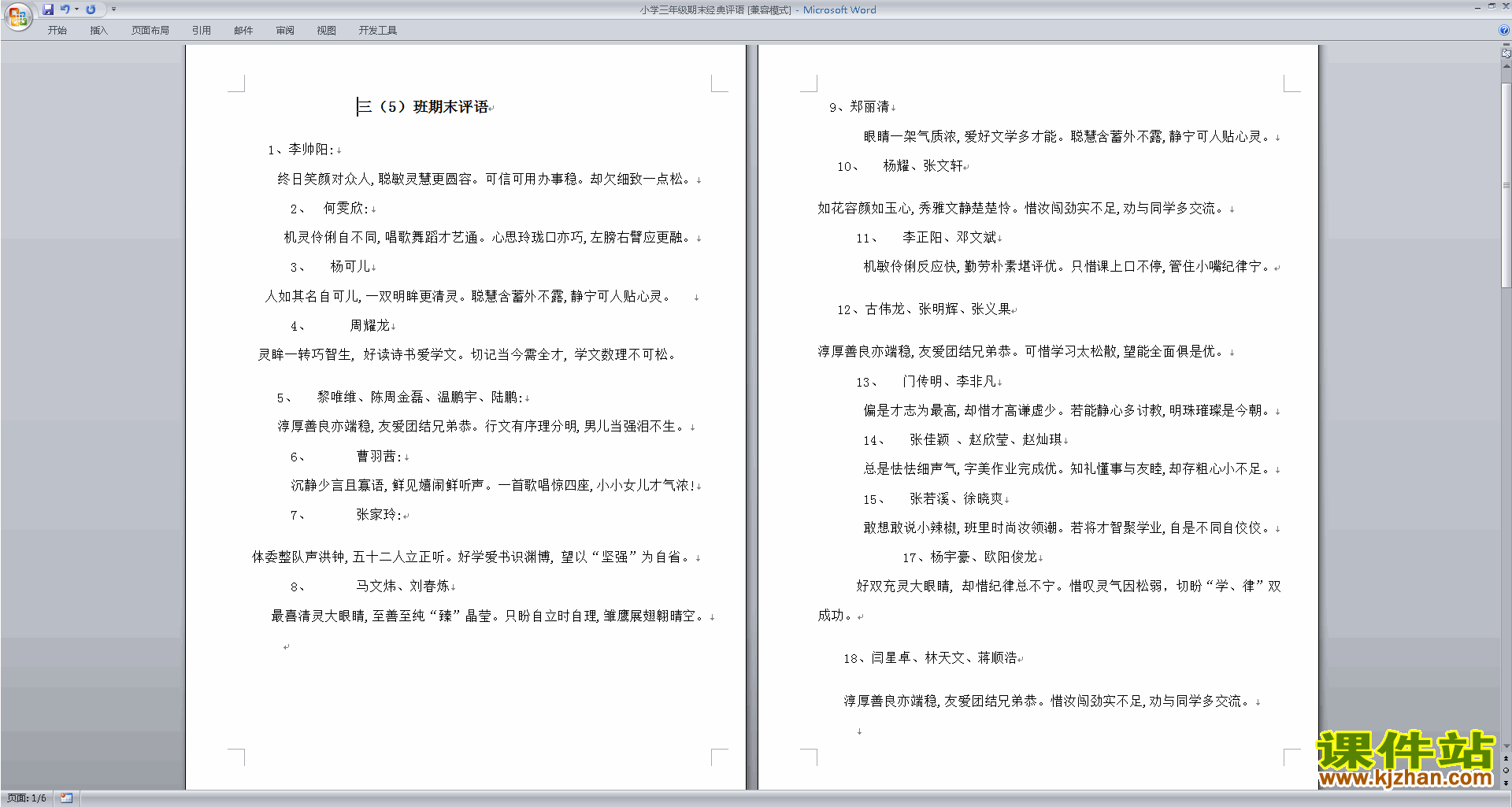Click the Previous Page double-arrow button
Screen dimensions: 1512x807
tap(1506, 758)
